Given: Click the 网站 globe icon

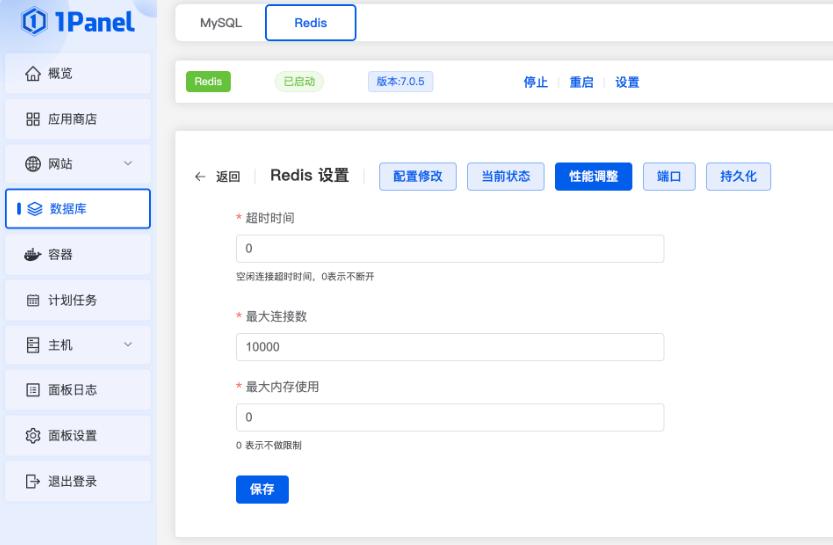Looking at the screenshot, I should [x=32, y=163].
